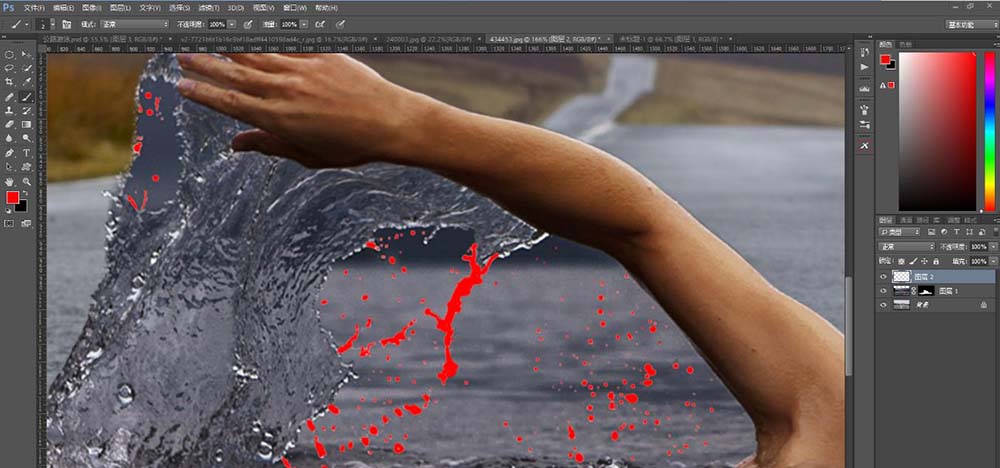Switch to the 色板 swatches tab
The width and height of the screenshot is (1000, 468).
[x=906, y=44]
